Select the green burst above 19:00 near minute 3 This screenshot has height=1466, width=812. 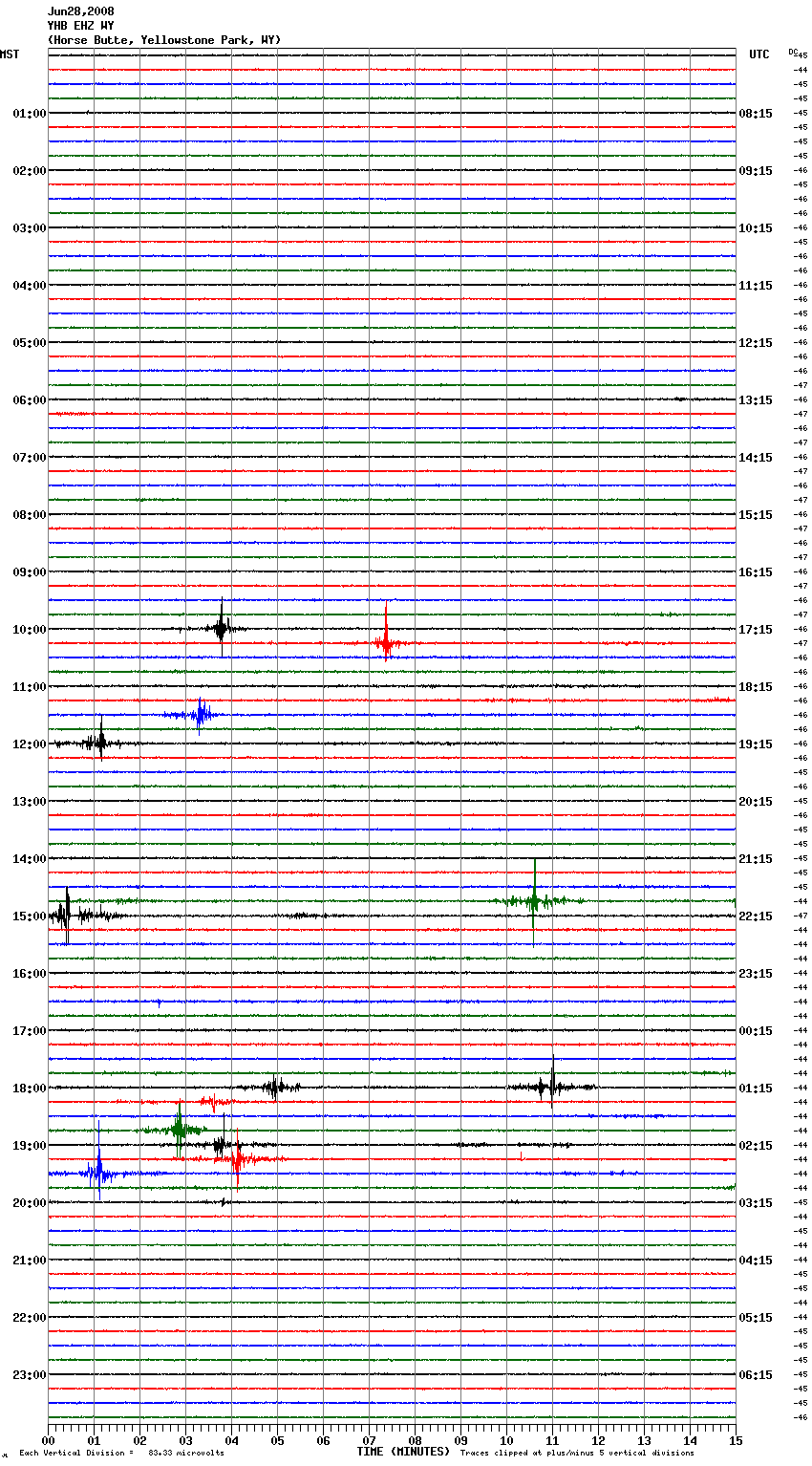point(179,1129)
